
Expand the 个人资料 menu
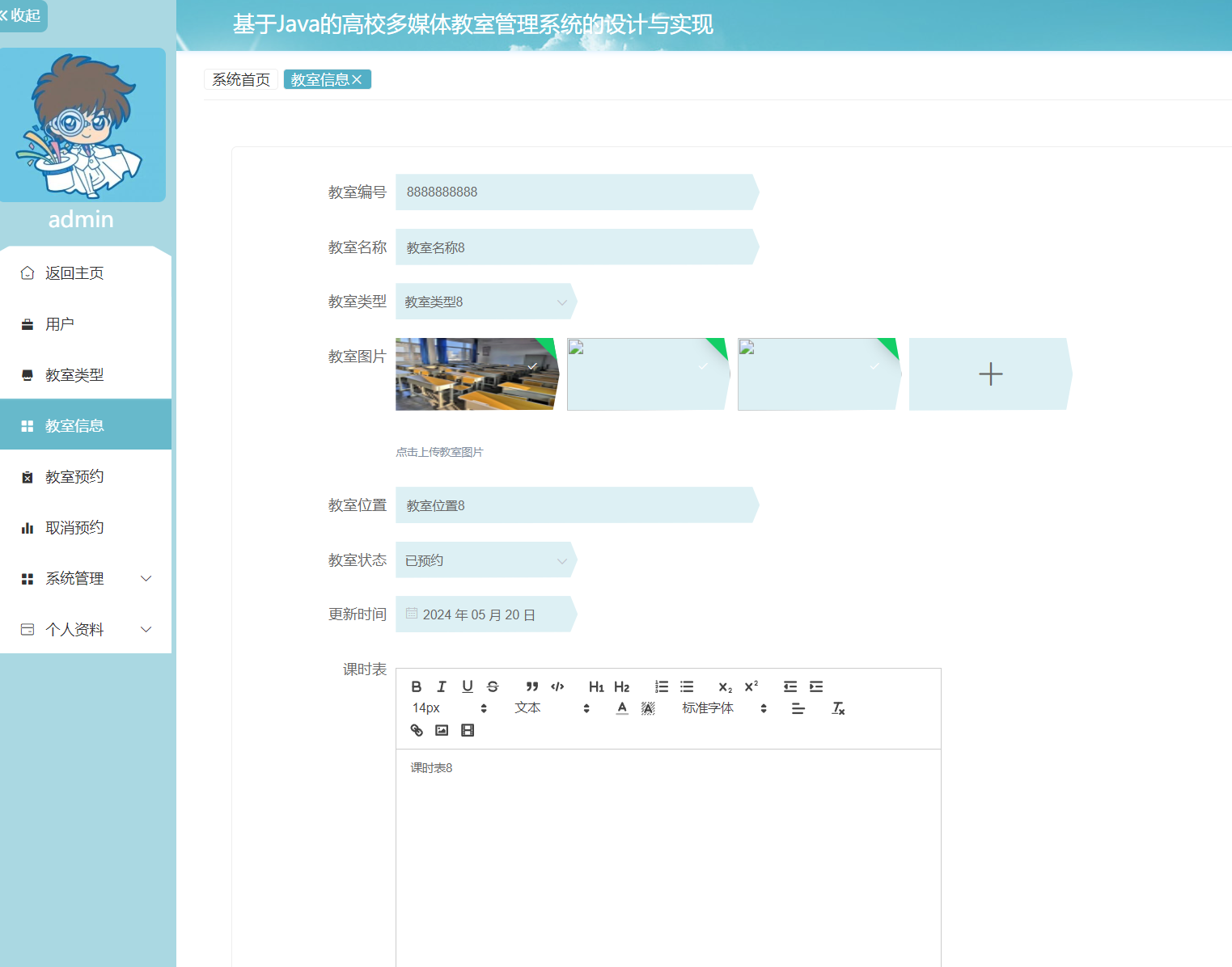click(86, 630)
